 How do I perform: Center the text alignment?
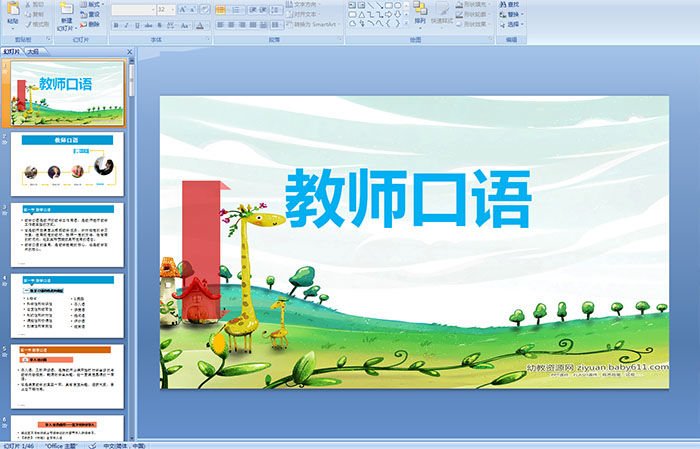pyautogui.click(x=231, y=25)
